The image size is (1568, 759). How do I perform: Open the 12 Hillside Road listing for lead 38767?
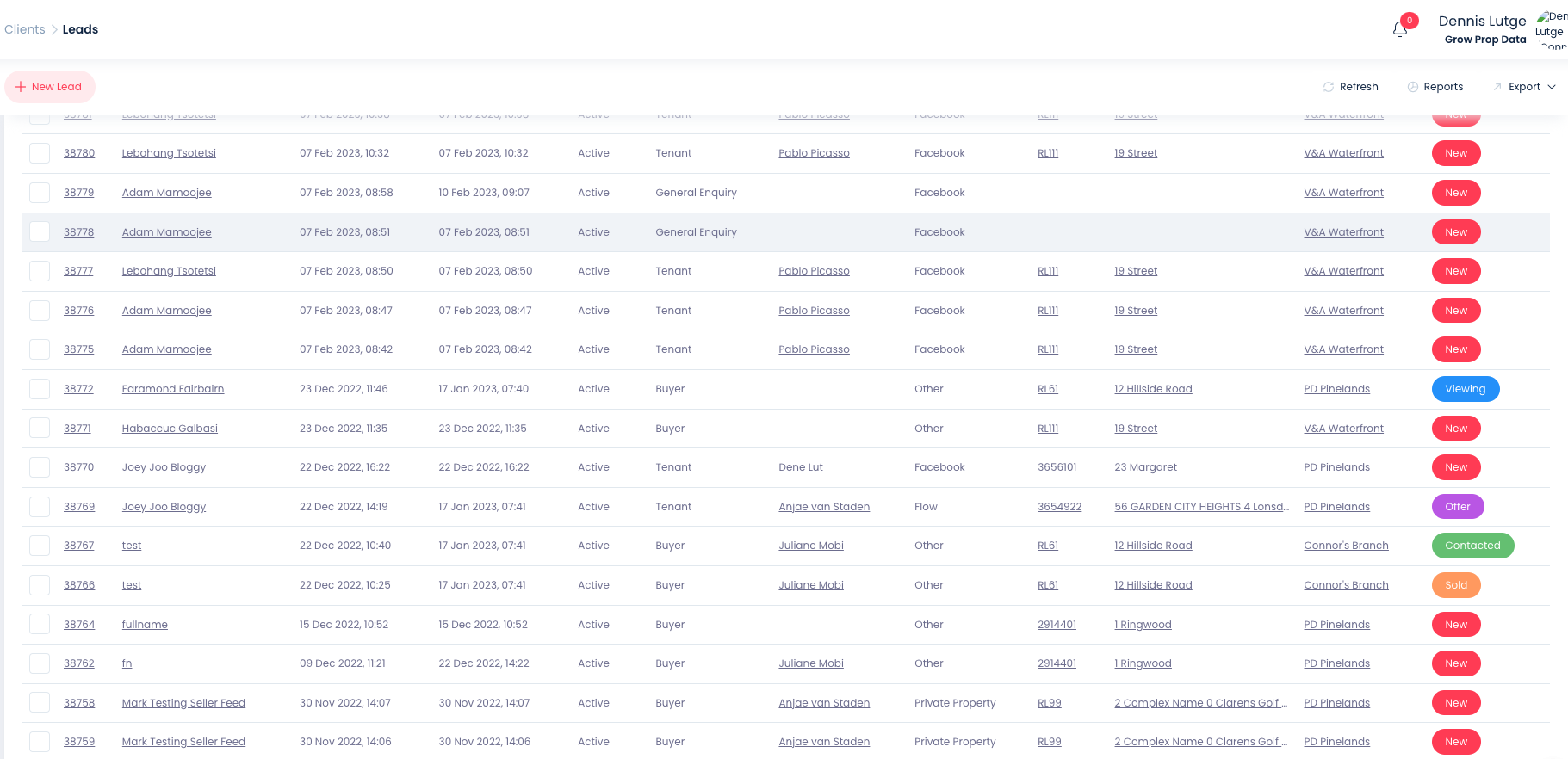tap(1153, 546)
